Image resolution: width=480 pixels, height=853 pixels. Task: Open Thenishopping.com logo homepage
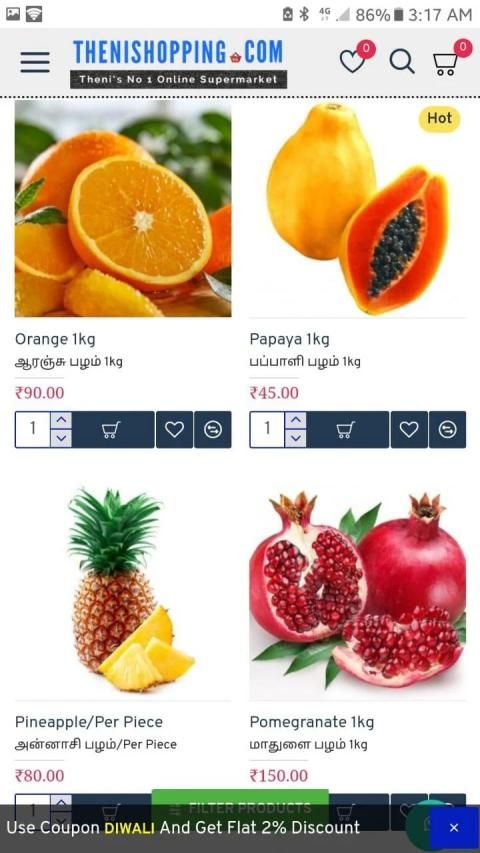[x=179, y=63]
